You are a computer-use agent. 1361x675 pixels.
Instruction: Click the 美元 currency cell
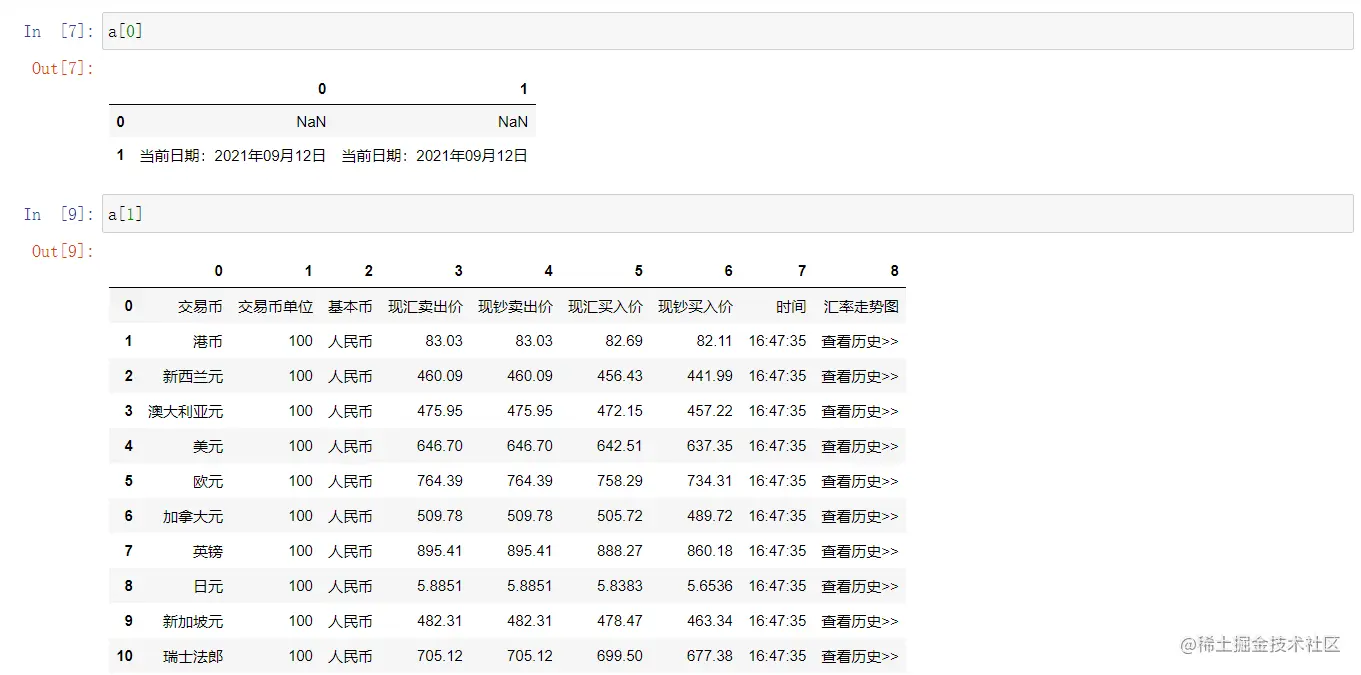(x=208, y=446)
